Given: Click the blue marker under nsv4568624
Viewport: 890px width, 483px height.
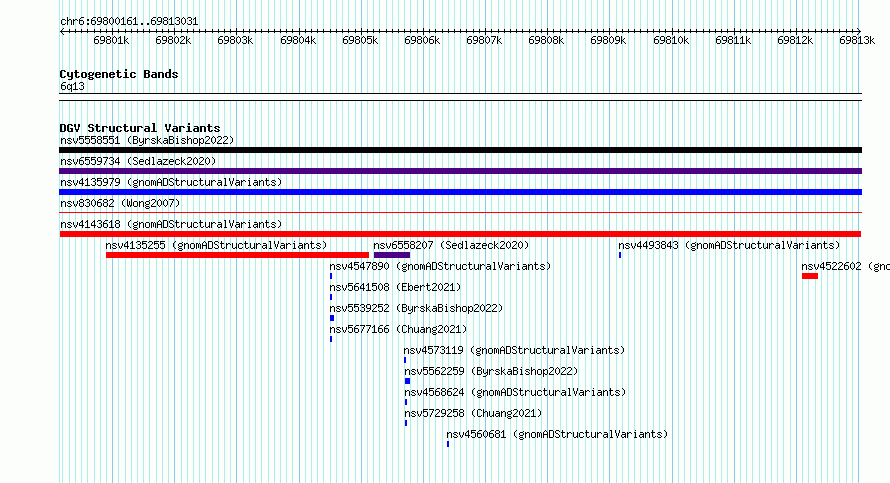Looking at the screenshot, I should click(406, 402).
